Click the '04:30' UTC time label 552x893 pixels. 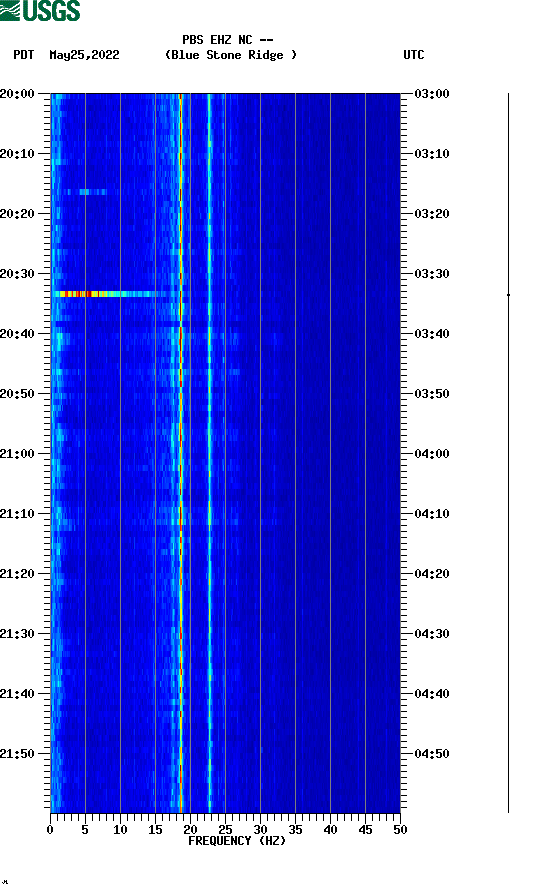[432, 634]
